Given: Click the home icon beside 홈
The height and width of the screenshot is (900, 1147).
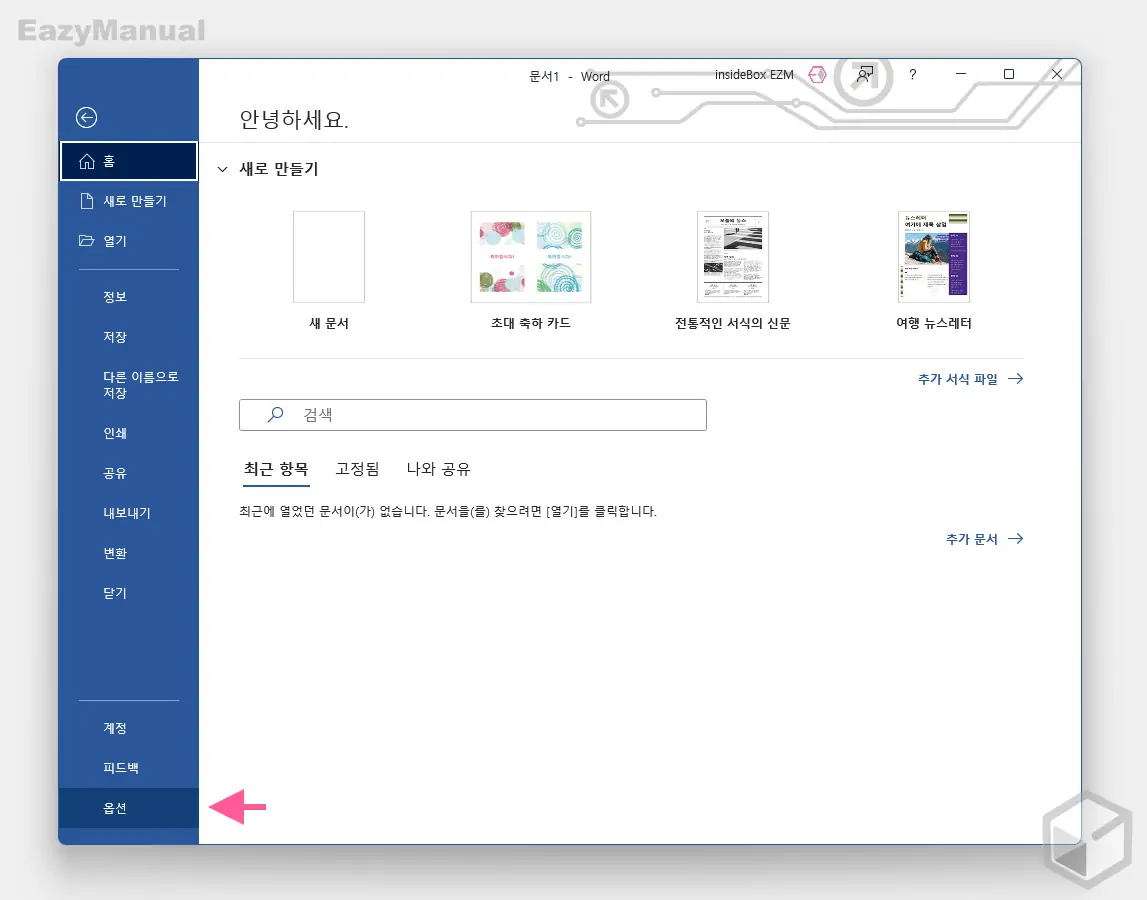Looking at the screenshot, I should point(87,161).
